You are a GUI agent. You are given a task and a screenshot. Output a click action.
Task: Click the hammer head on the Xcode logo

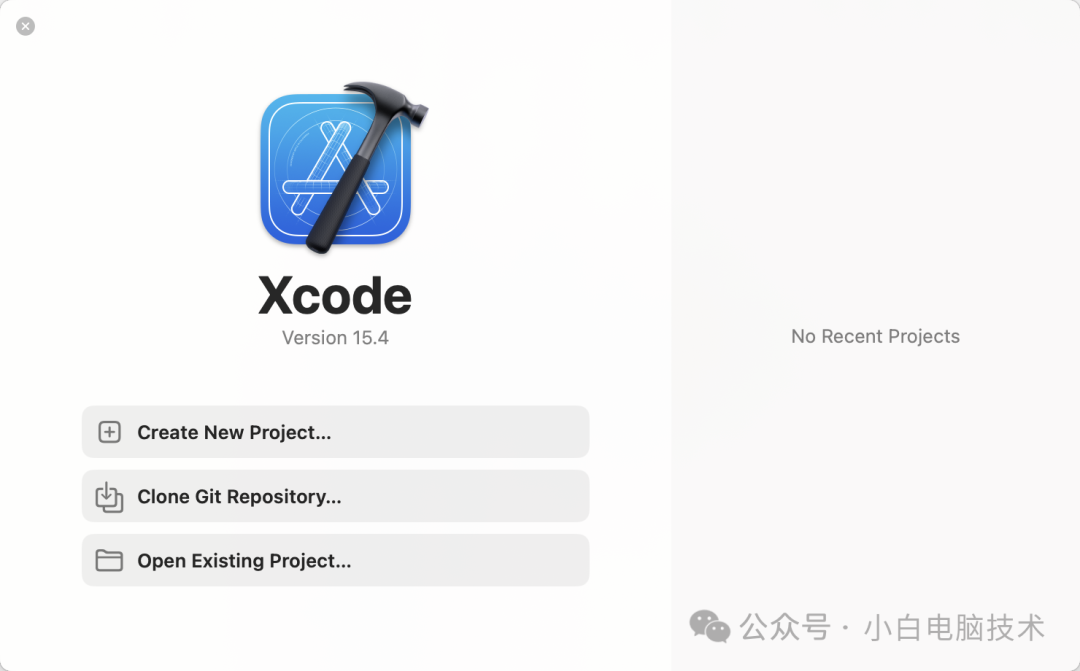point(387,101)
